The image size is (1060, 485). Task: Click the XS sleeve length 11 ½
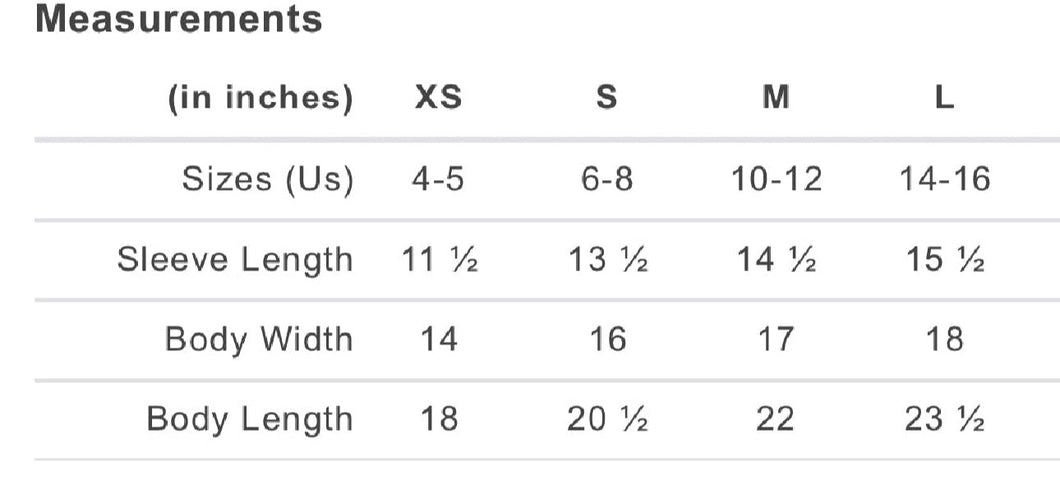438,259
